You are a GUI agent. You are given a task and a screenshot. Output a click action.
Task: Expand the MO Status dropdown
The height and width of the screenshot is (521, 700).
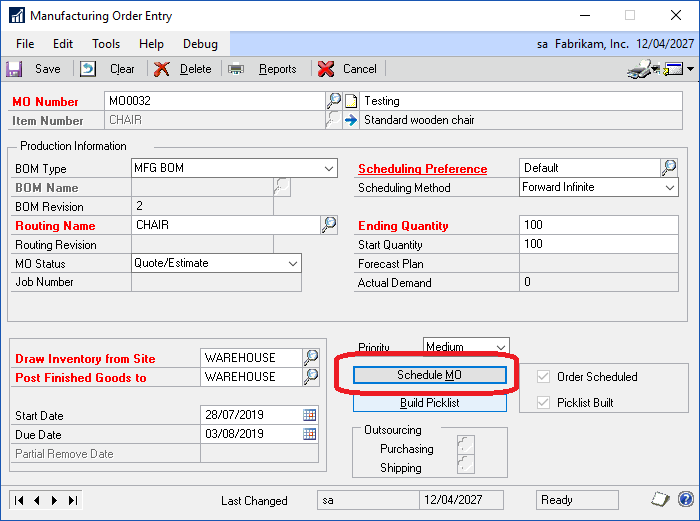pyautogui.click(x=293, y=263)
